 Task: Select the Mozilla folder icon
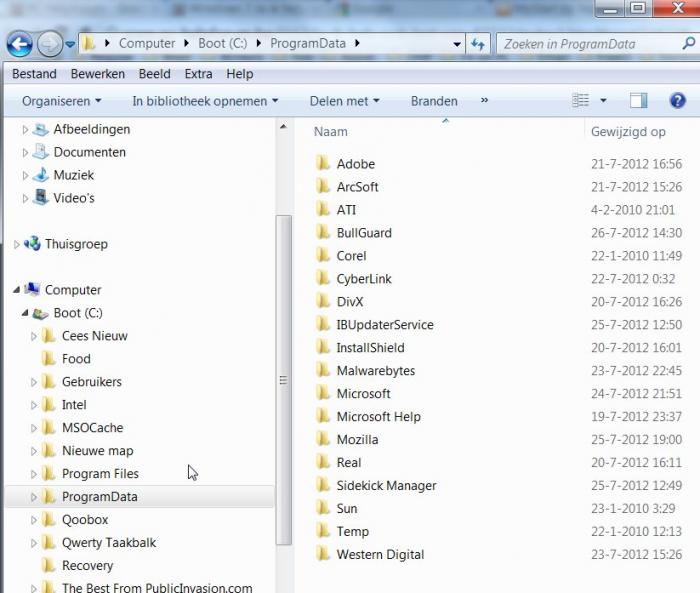pos(323,438)
